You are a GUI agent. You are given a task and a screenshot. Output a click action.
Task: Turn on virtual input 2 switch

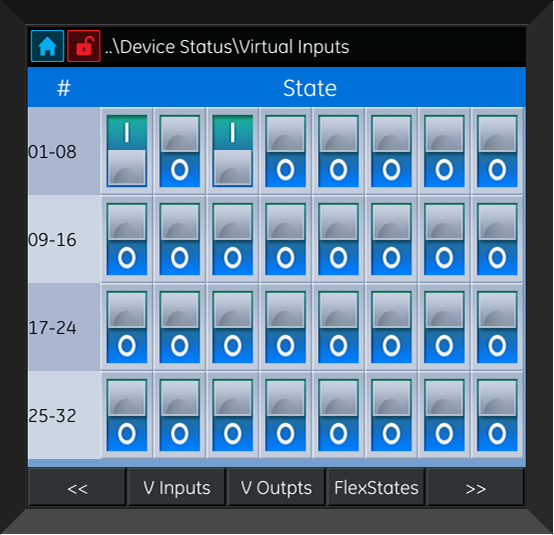click(180, 151)
